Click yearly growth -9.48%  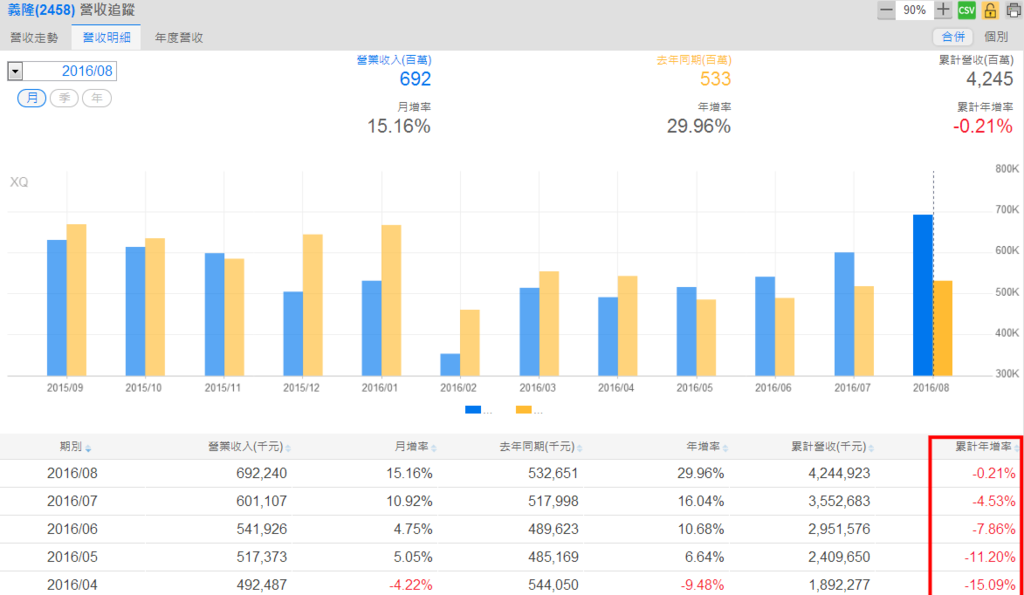point(702,585)
